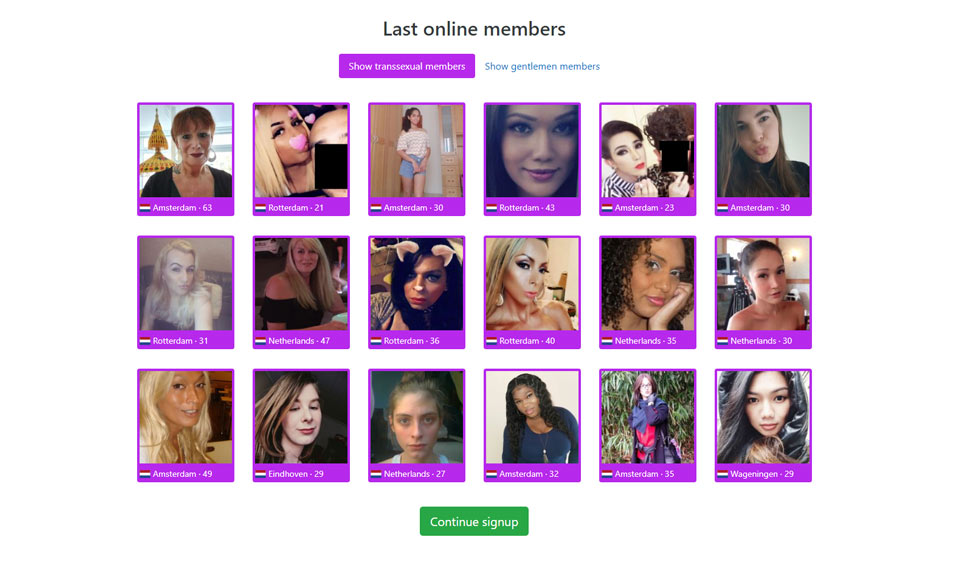This screenshot has height=561, width=960.
Task: Open the Amsterdam · 49 profile photo
Action: click(x=186, y=425)
